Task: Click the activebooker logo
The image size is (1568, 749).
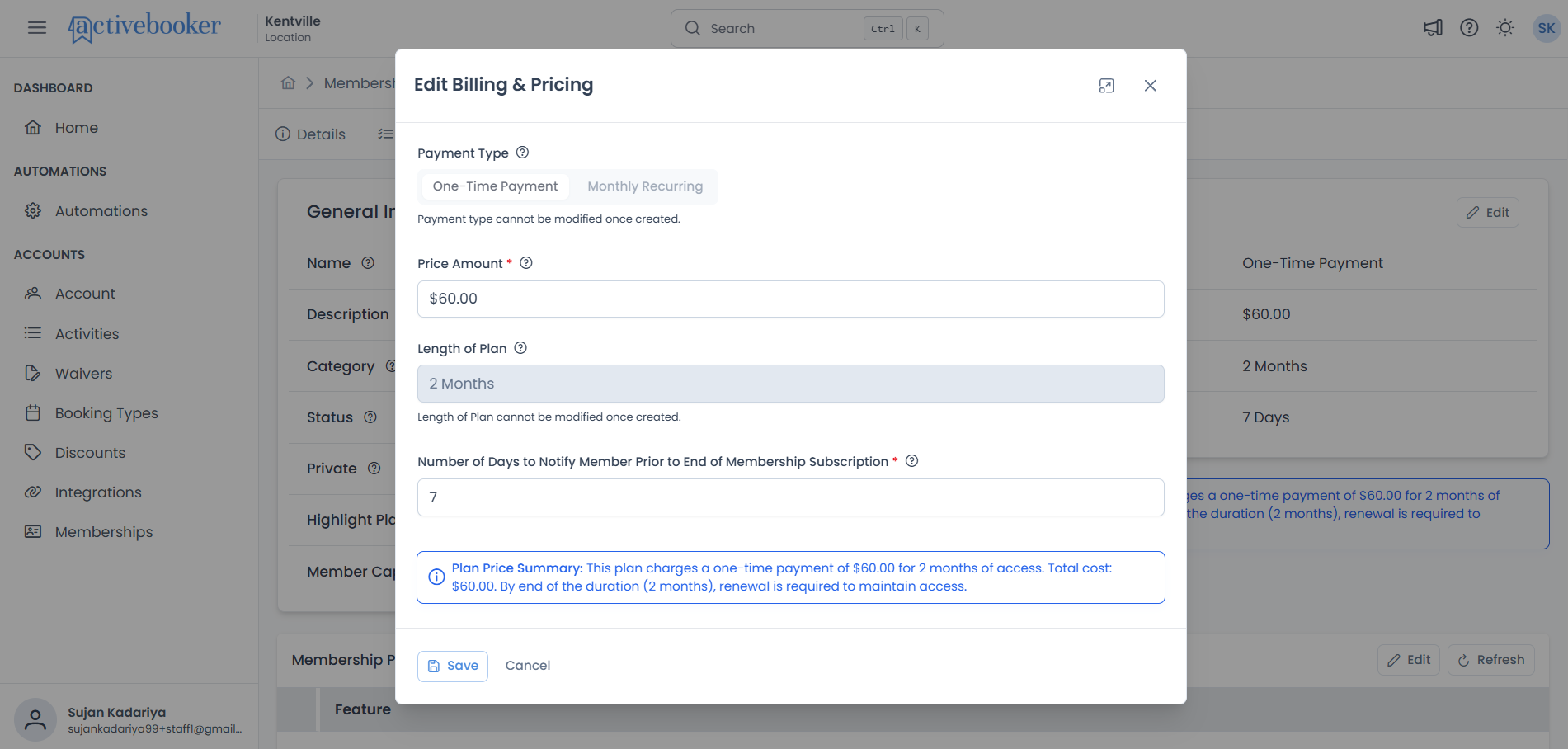Action: [x=144, y=28]
